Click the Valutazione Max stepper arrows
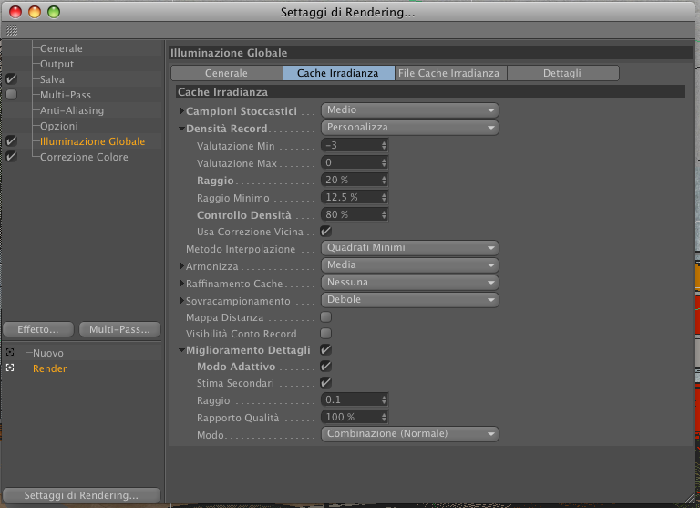Image resolution: width=700 pixels, height=508 pixels. pos(384,162)
